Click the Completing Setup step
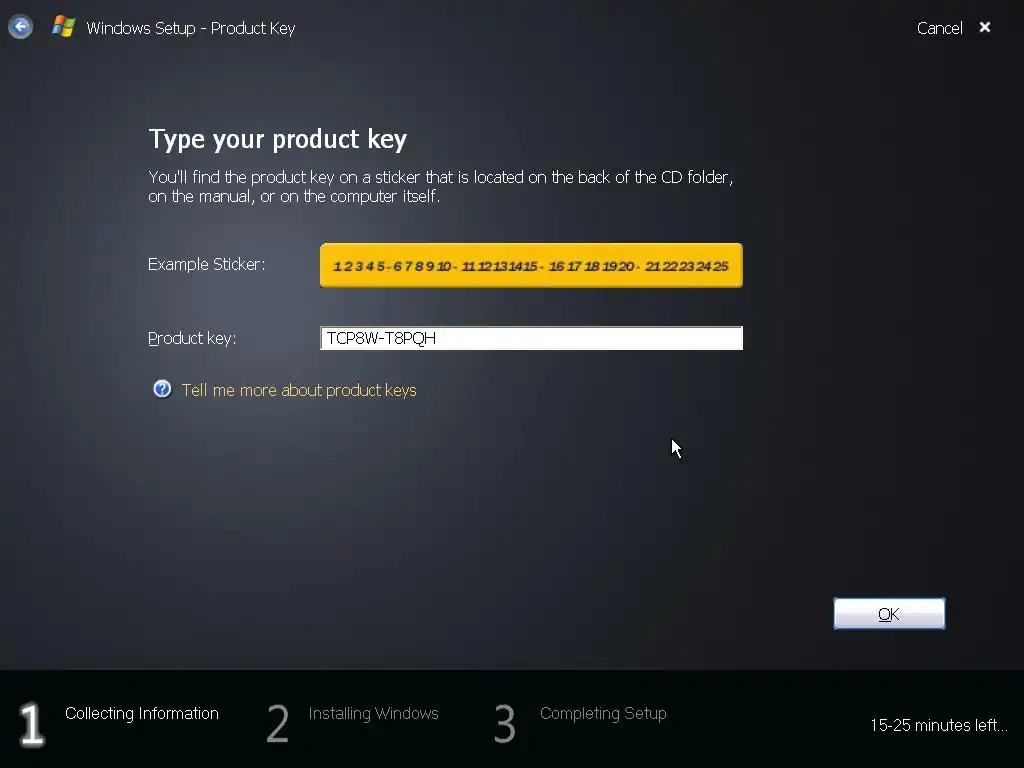This screenshot has height=768, width=1024. tap(603, 713)
